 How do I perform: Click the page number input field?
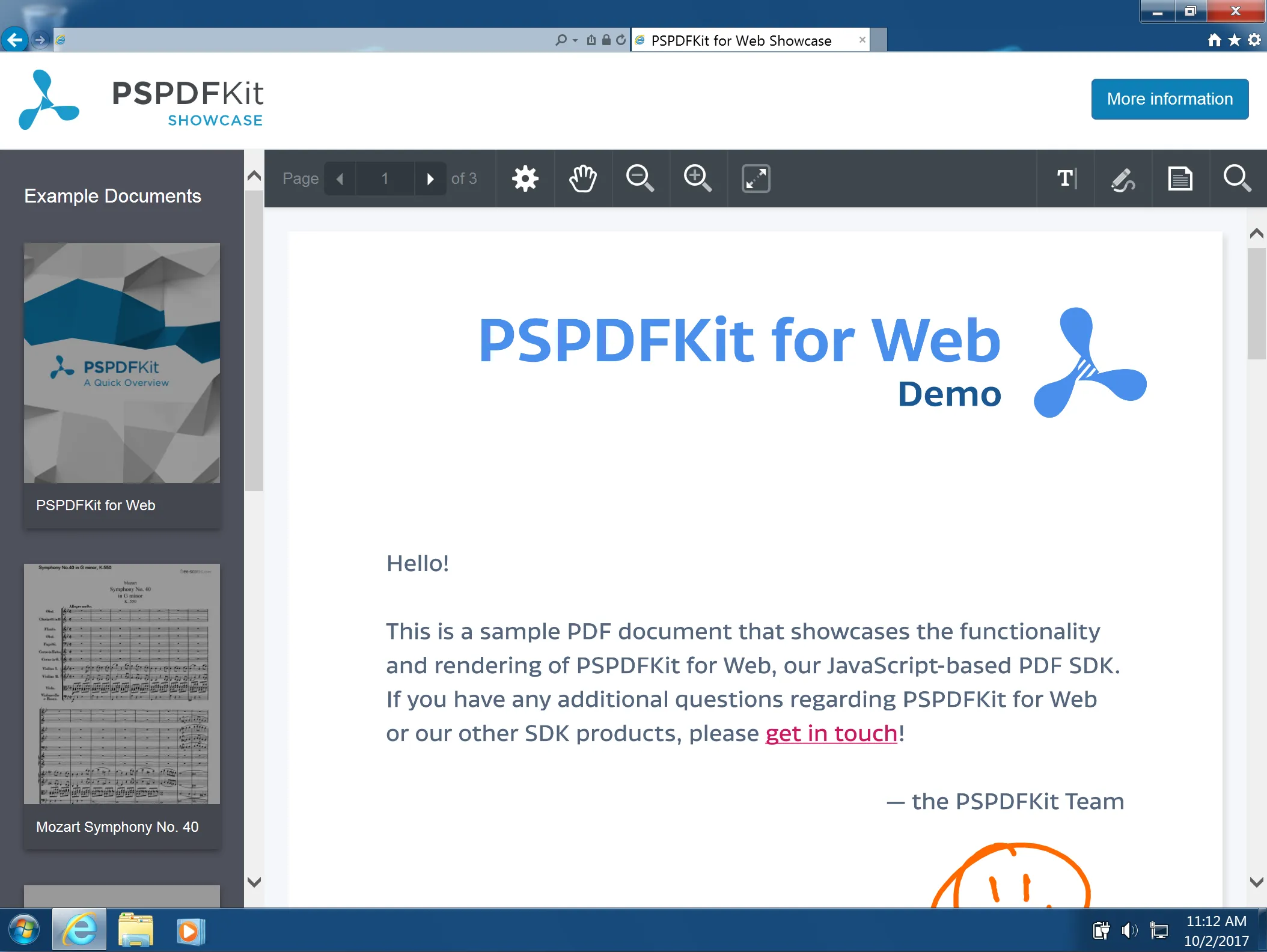pos(385,178)
